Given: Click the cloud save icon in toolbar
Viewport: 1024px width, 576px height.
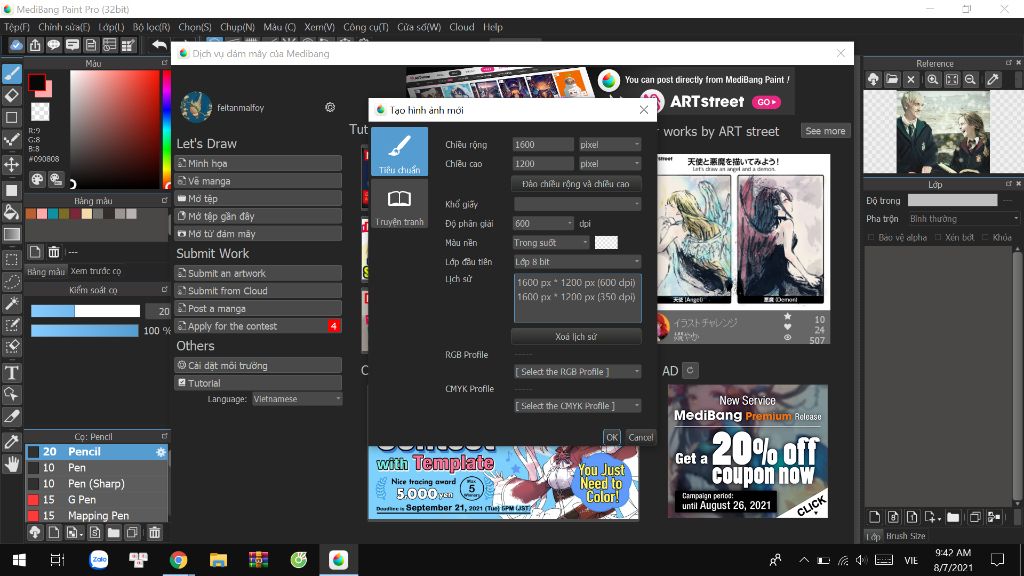Looking at the screenshot, I should pos(16,44).
